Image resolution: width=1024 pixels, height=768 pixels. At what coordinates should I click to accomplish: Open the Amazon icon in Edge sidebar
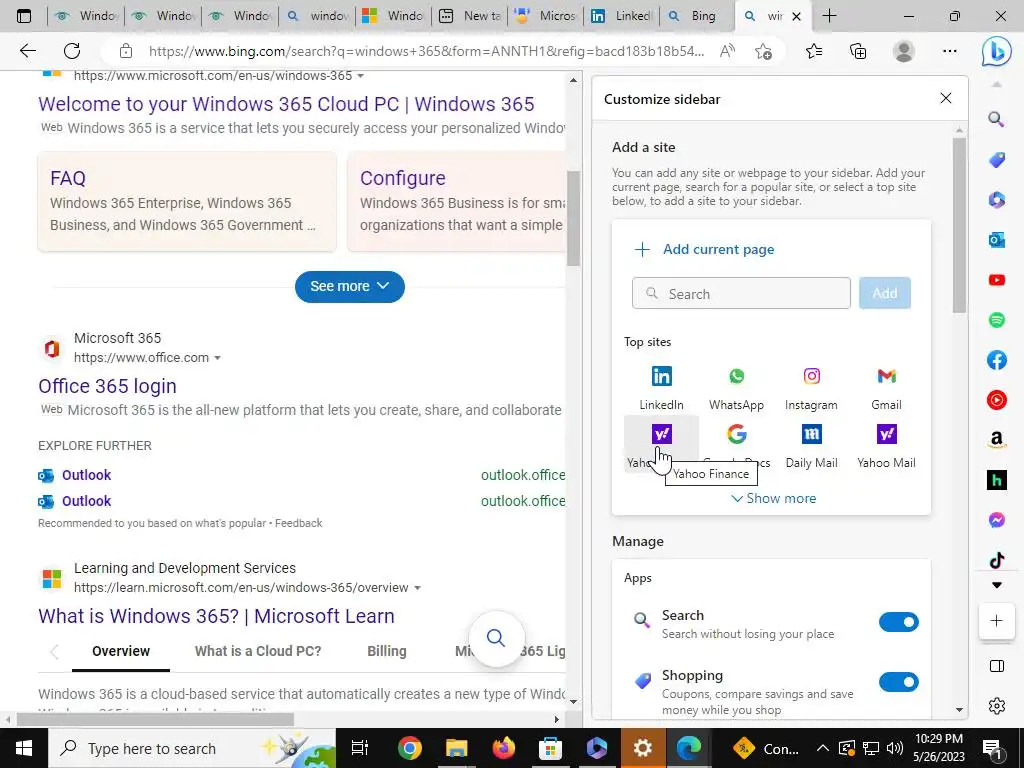point(996,440)
